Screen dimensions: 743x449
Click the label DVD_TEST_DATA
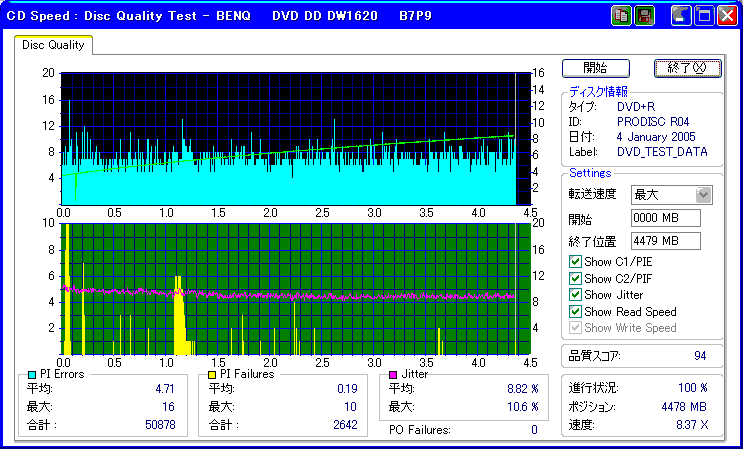tap(662, 152)
